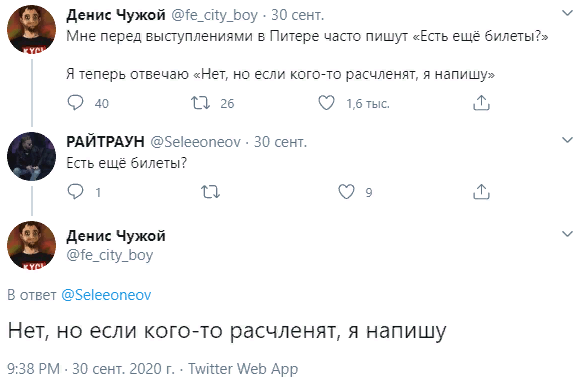
Task: Open the options chevron on the main reply tweet
Action: coord(567,234)
